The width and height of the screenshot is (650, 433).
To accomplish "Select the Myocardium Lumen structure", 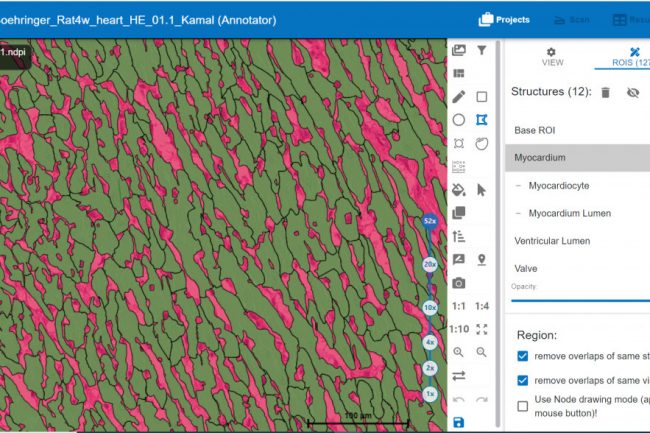I will (570, 213).
